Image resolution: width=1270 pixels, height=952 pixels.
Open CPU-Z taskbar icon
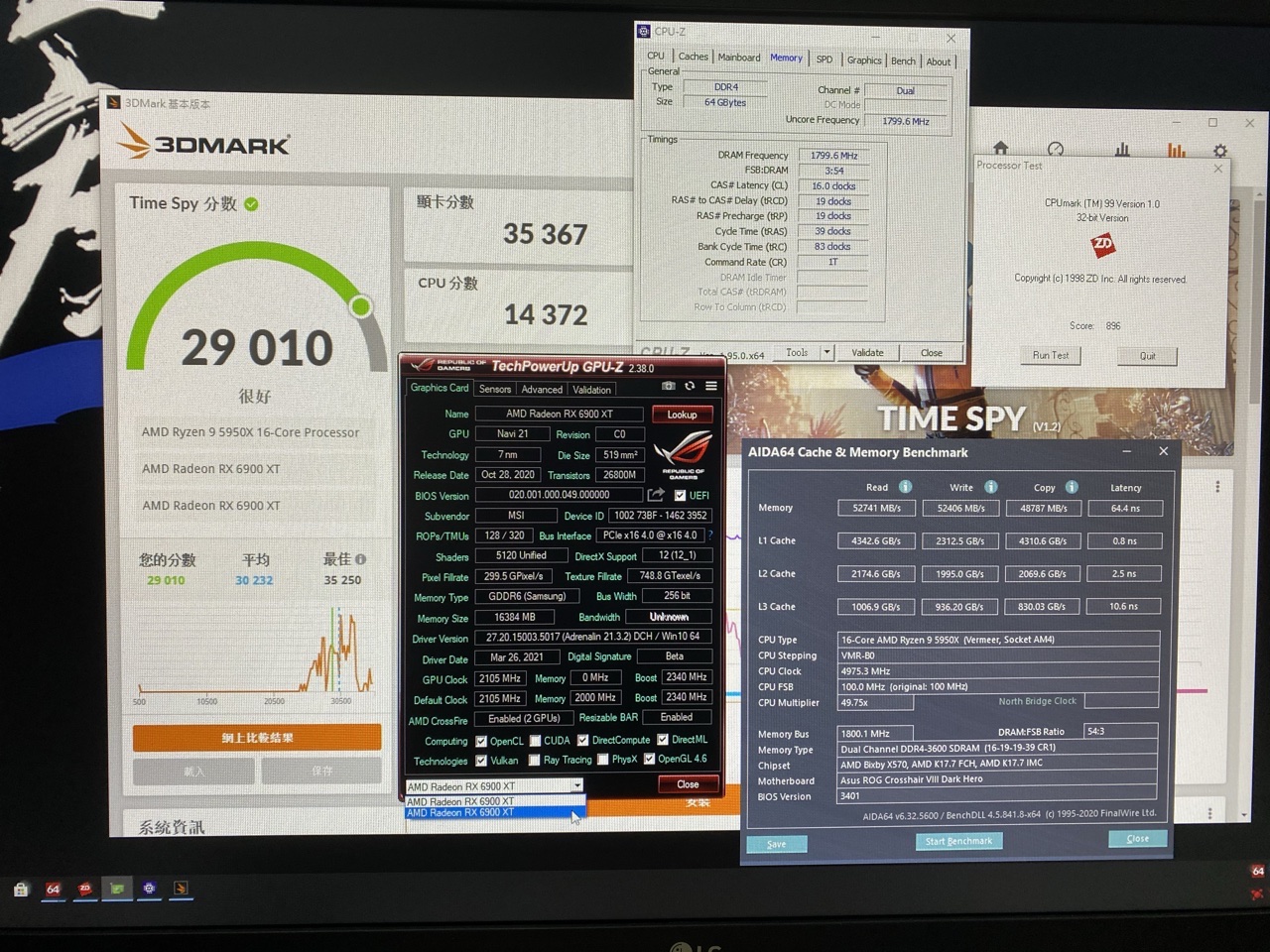pyautogui.click(x=149, y=890)
